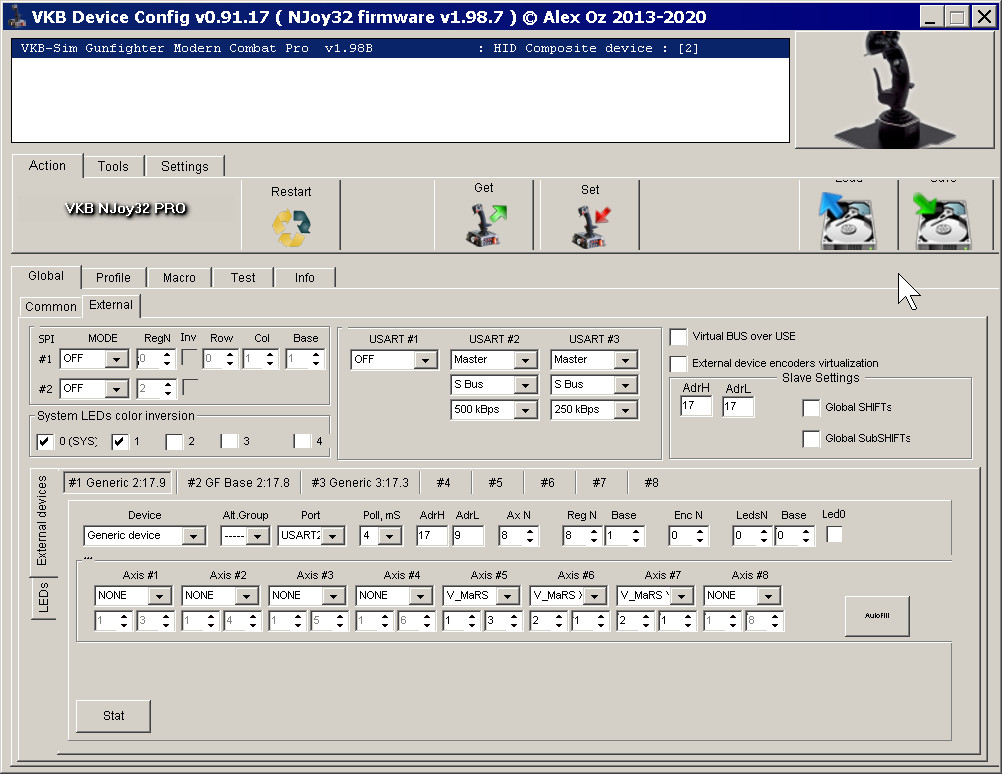Select the #3 Generic 3:17.3 tab

click(x=360, y=483)
